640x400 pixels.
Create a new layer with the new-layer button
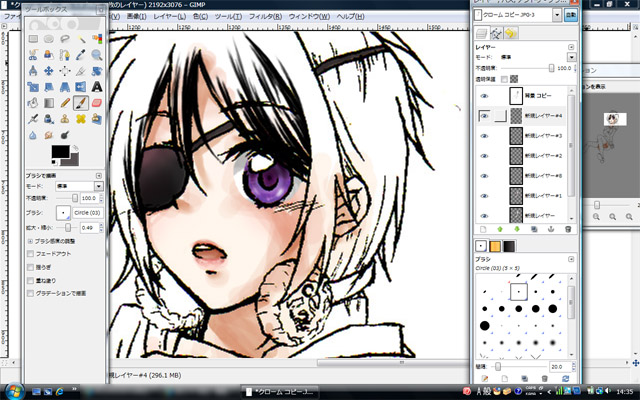point(483,229)
